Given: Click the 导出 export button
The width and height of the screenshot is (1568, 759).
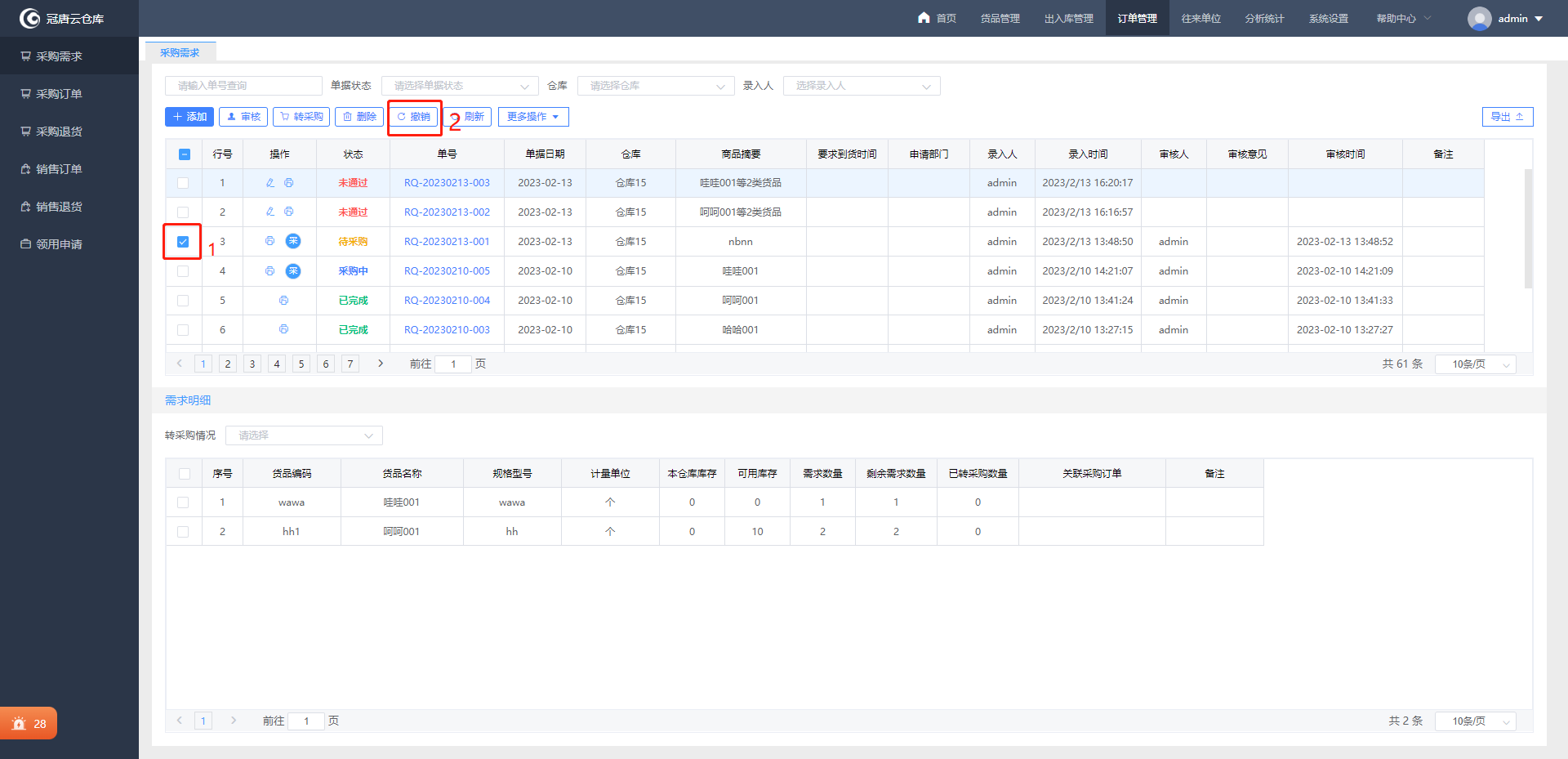Looking at the screenshot, I should (1508, 117).
